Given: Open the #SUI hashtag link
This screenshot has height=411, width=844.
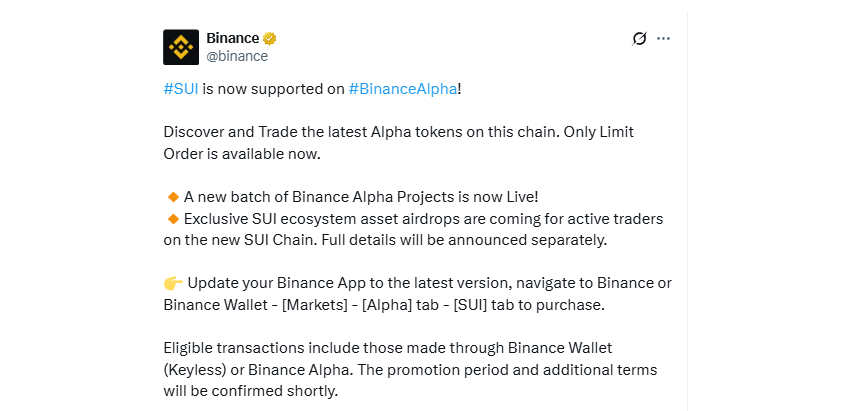Looking at the screenshot, I should tap(180, 89).
